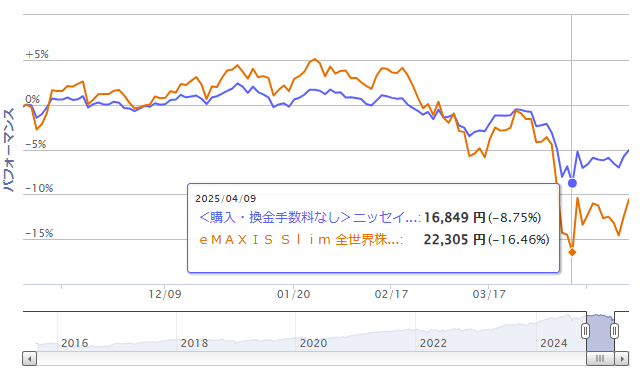
Task: Click the 2016 label in the navigator
Action: click(75, 343)
